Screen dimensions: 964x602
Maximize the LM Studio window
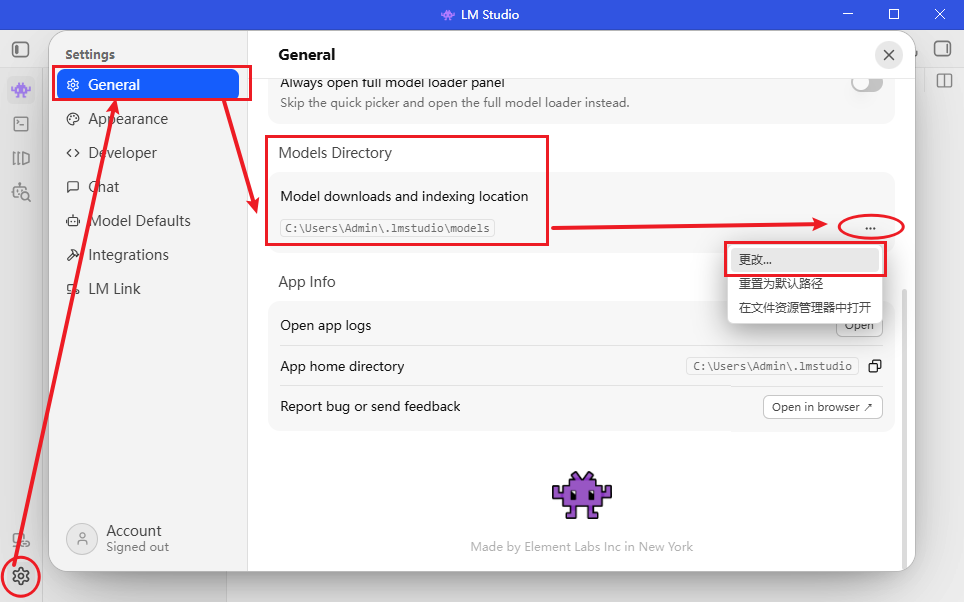point(894,14)
